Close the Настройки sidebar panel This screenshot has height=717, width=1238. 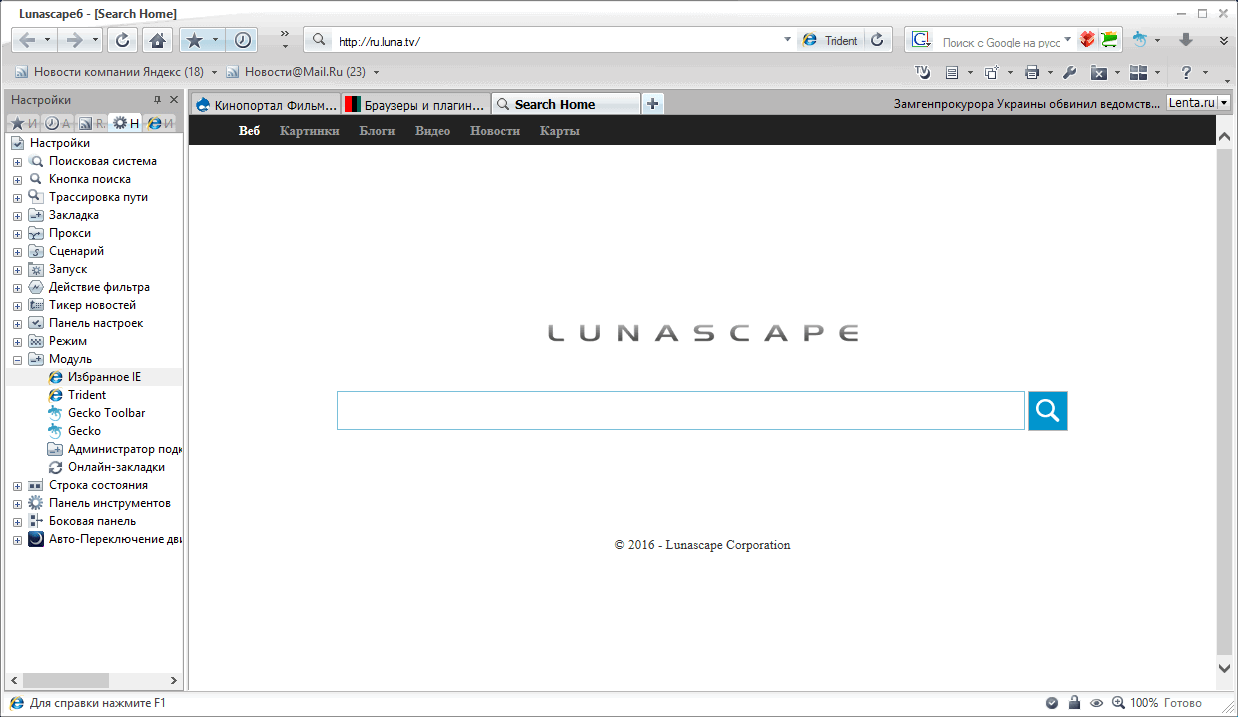click(x=174, y=100)
